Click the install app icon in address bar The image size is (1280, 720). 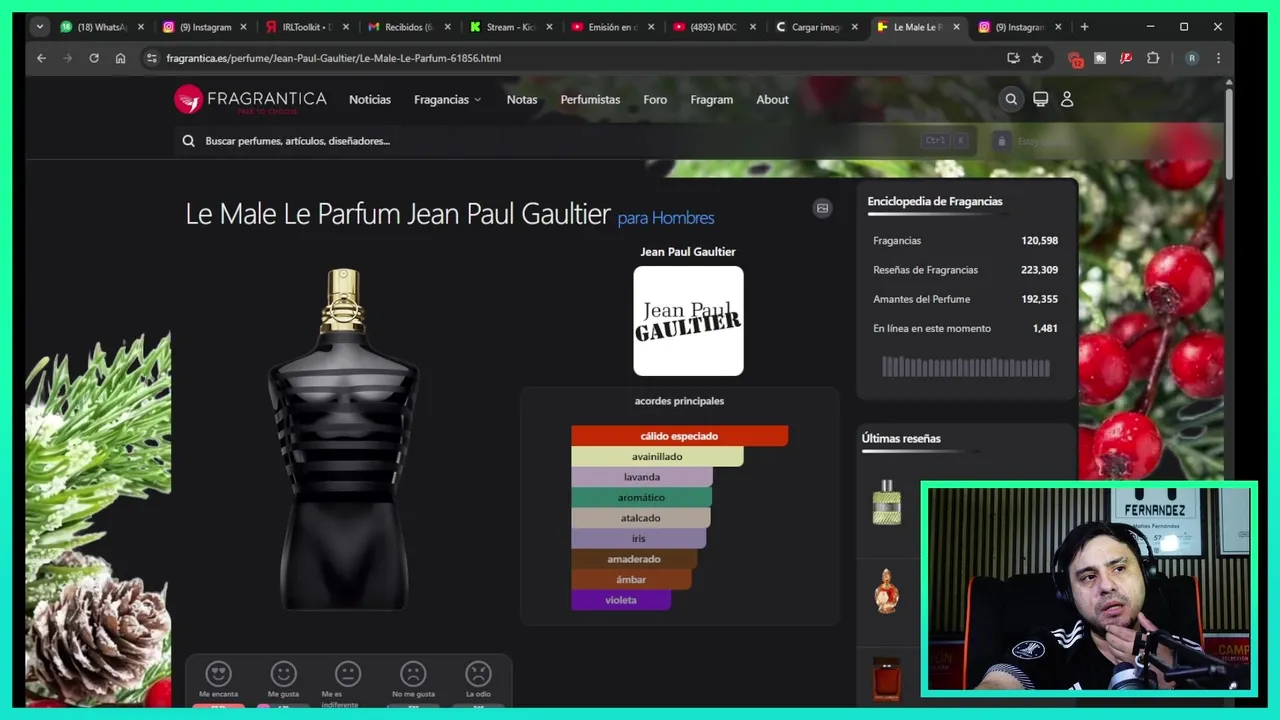coord(1013,58)
